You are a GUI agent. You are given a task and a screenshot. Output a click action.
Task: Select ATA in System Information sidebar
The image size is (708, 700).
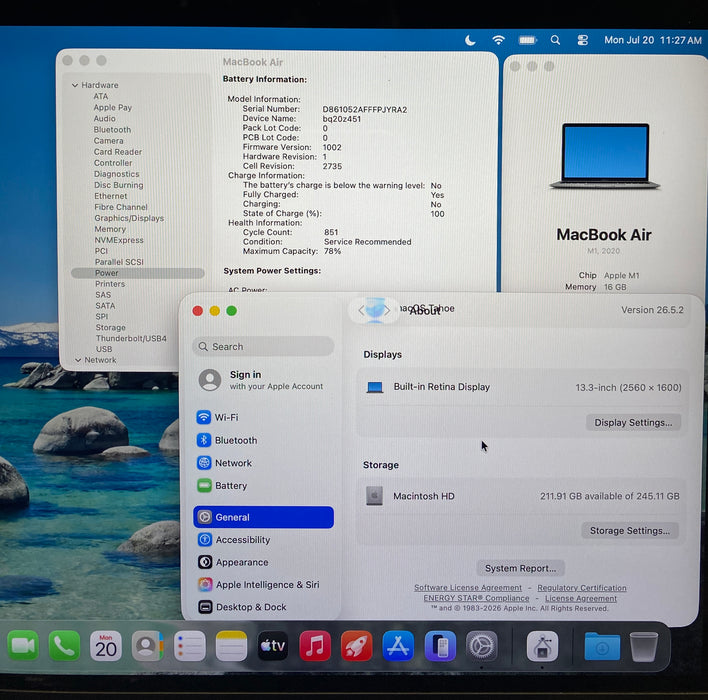(x=101, y=96)
